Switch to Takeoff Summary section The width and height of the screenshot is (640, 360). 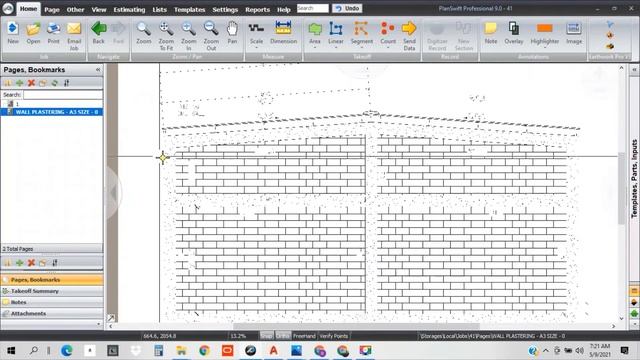[x=52, y=291]
